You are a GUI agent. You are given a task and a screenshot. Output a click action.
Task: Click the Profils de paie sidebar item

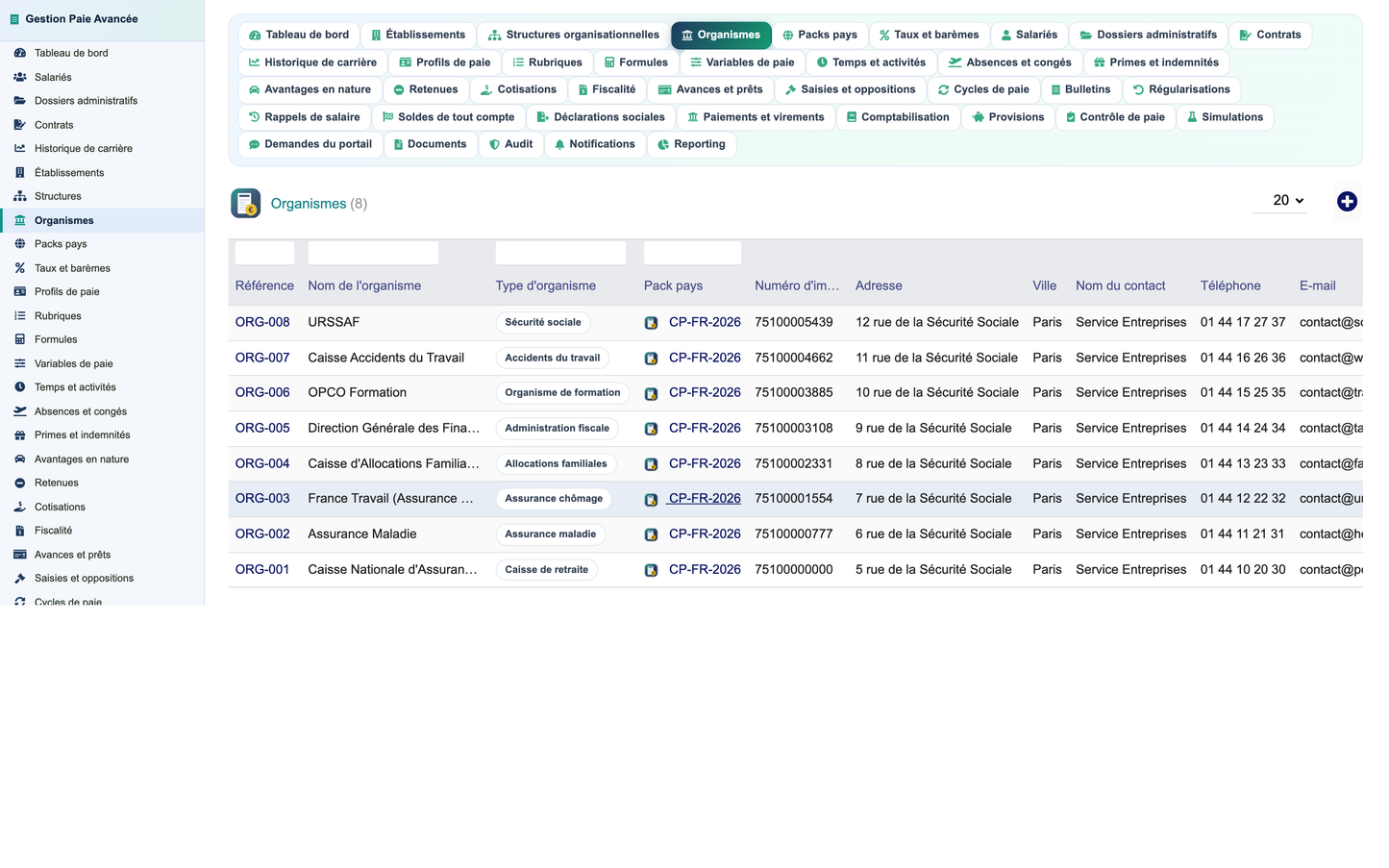102,291
